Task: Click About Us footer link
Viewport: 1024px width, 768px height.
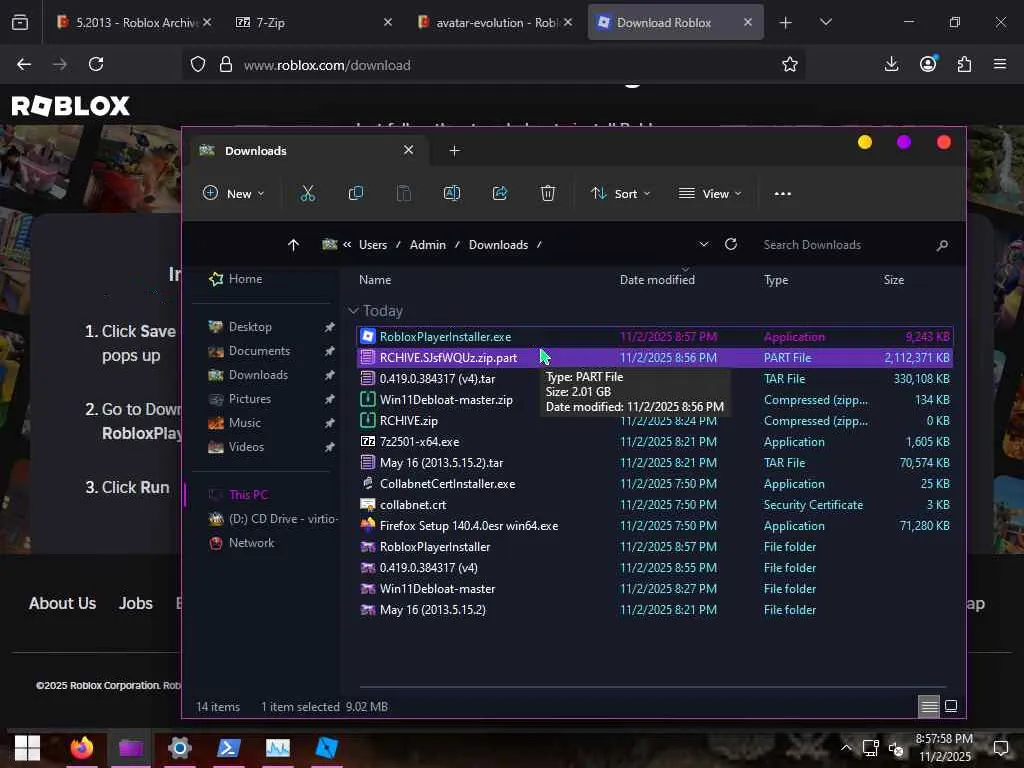Action: point(63,603)
